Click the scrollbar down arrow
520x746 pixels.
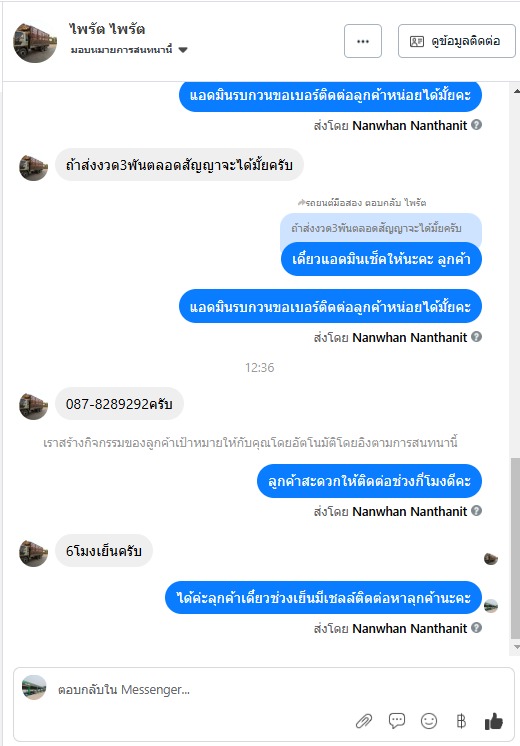point(516,647)
